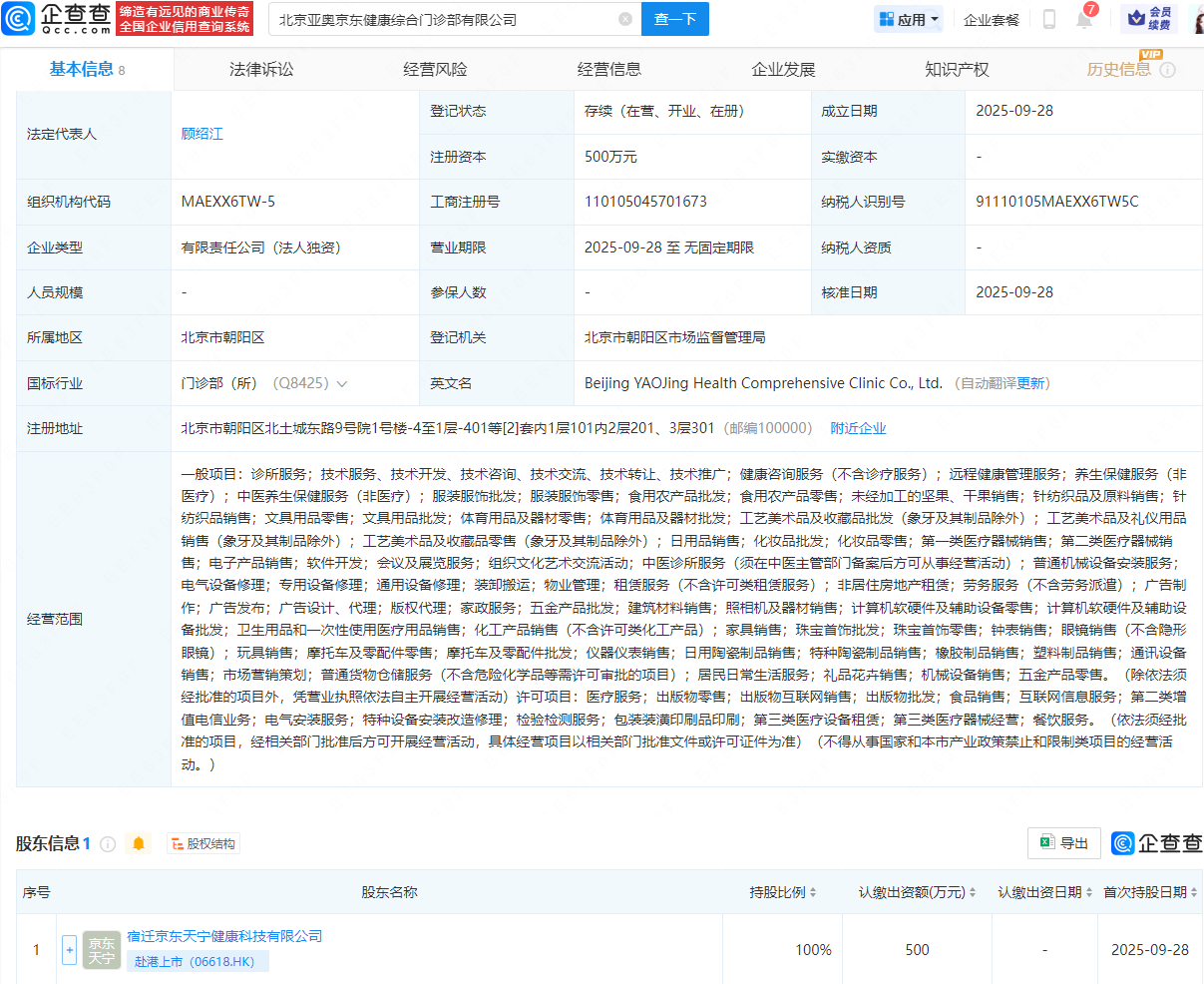Click the orange bell next to 股东信息
This screenshot has width=1204, height=984.
(139, 844)
